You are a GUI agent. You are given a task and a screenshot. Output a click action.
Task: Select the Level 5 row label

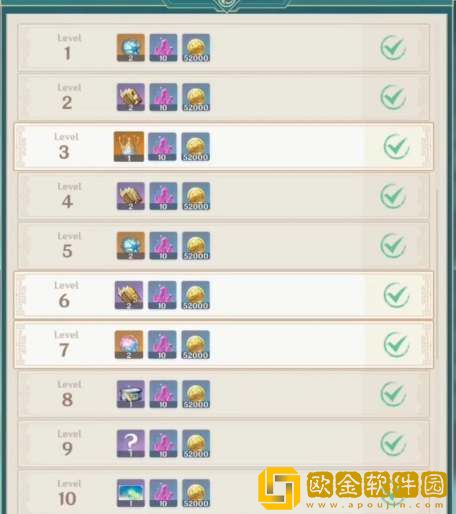tap(69, 246)
